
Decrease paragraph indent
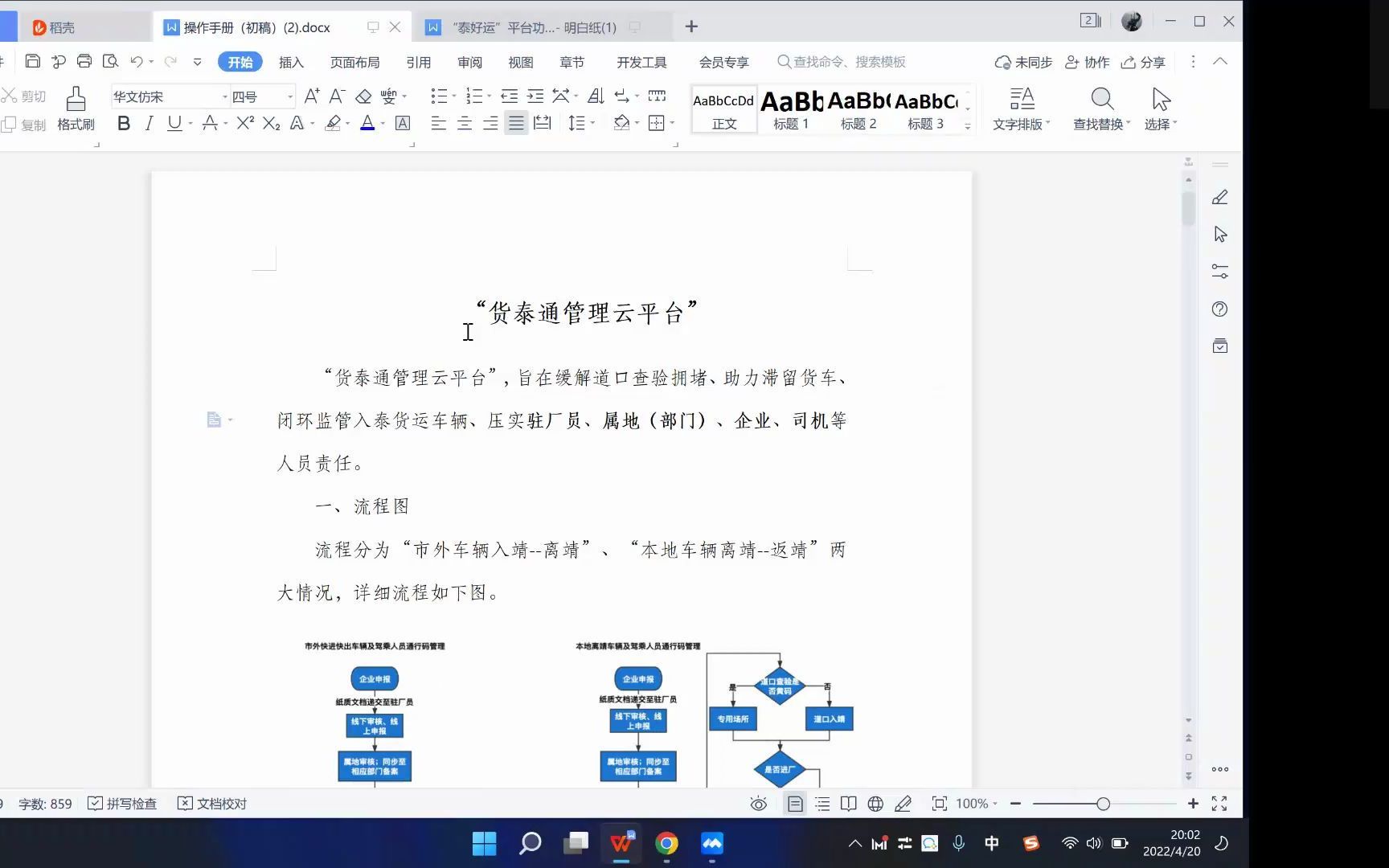(x=510, y=96)
